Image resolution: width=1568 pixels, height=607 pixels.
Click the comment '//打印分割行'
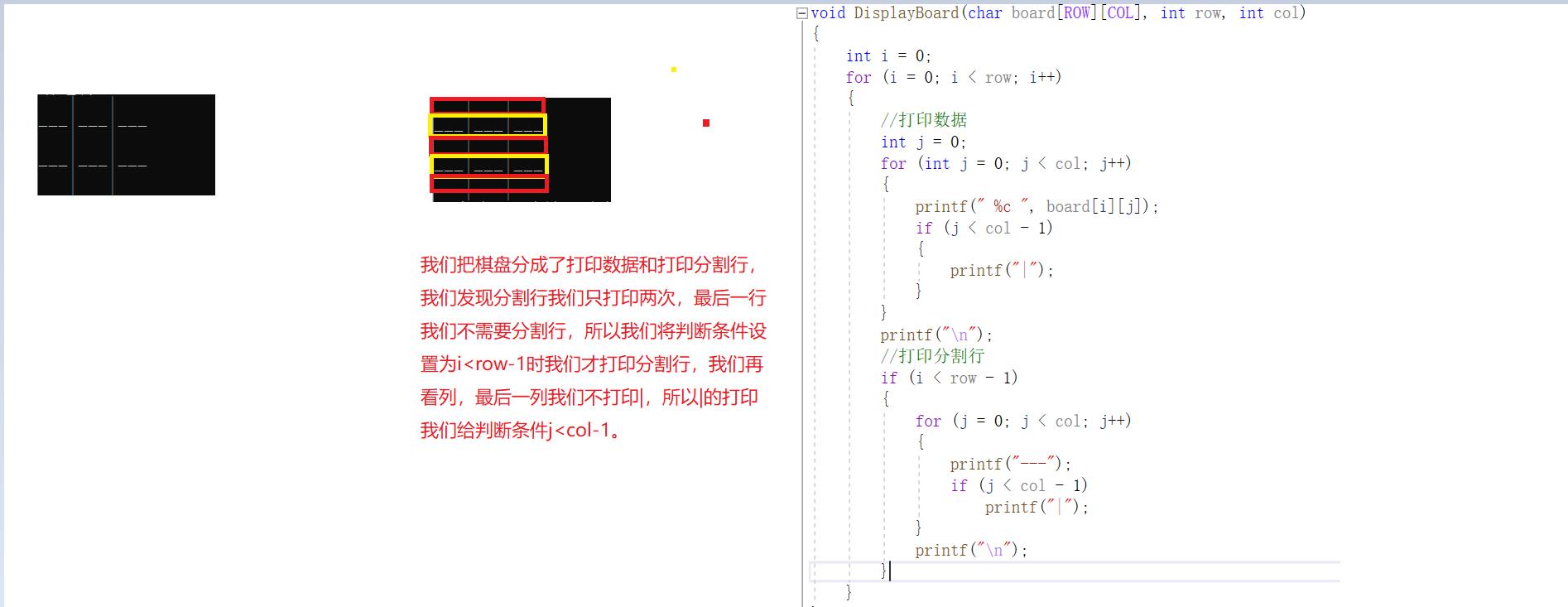(x=933, y=356)
